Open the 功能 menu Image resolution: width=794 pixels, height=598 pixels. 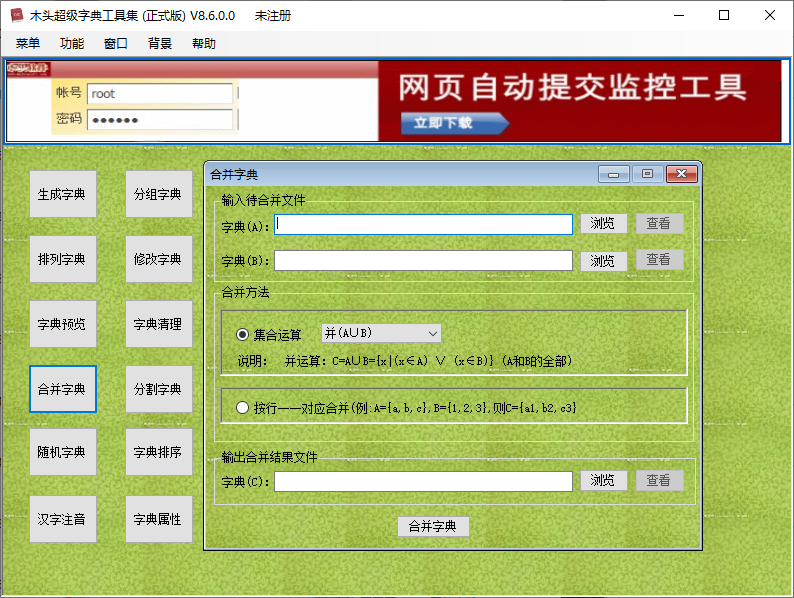(72, 44)
